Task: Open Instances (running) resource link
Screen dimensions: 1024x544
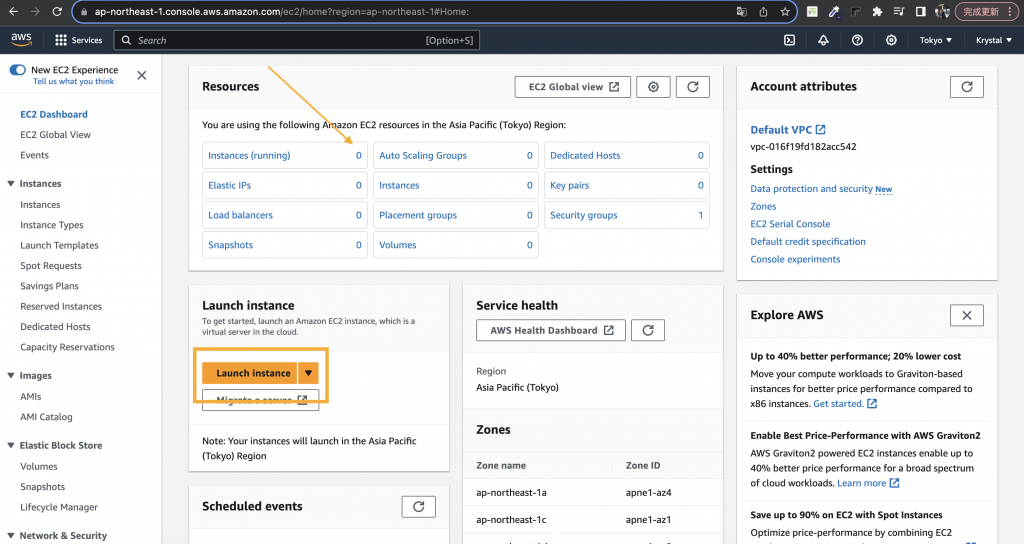Action: point(249,155)
